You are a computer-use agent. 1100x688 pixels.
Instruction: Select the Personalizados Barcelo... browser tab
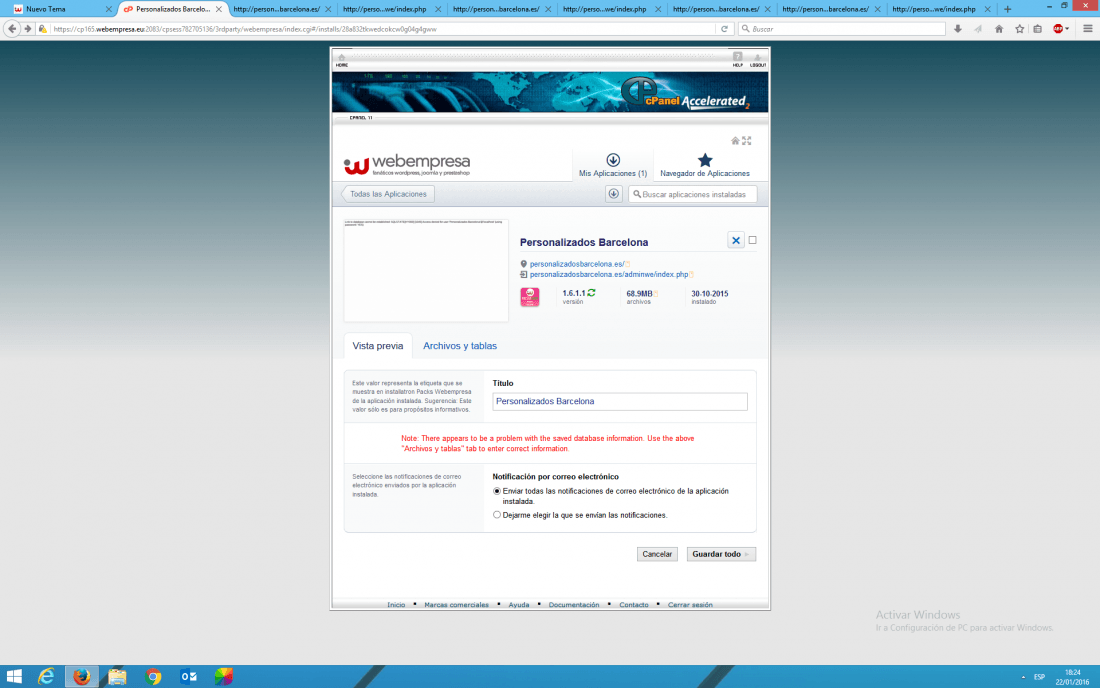[x=173, y=9]
